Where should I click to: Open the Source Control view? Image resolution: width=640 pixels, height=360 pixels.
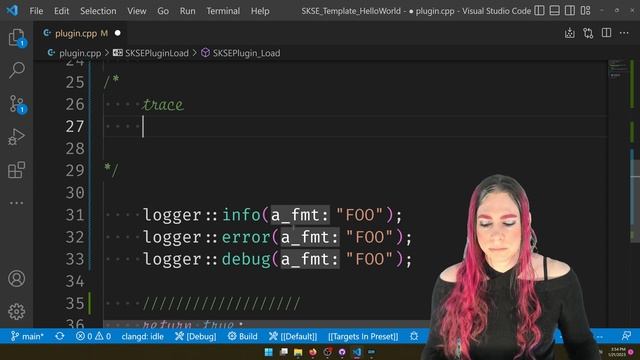(16, 104)
